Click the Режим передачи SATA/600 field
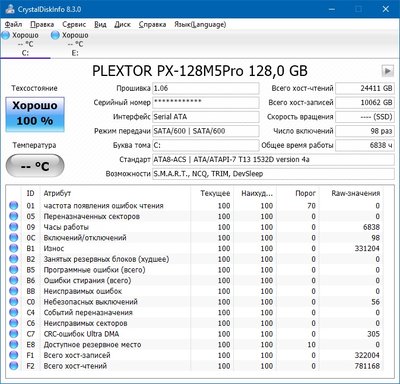This screenshot has height=384, width=400. tap(206, 131)
